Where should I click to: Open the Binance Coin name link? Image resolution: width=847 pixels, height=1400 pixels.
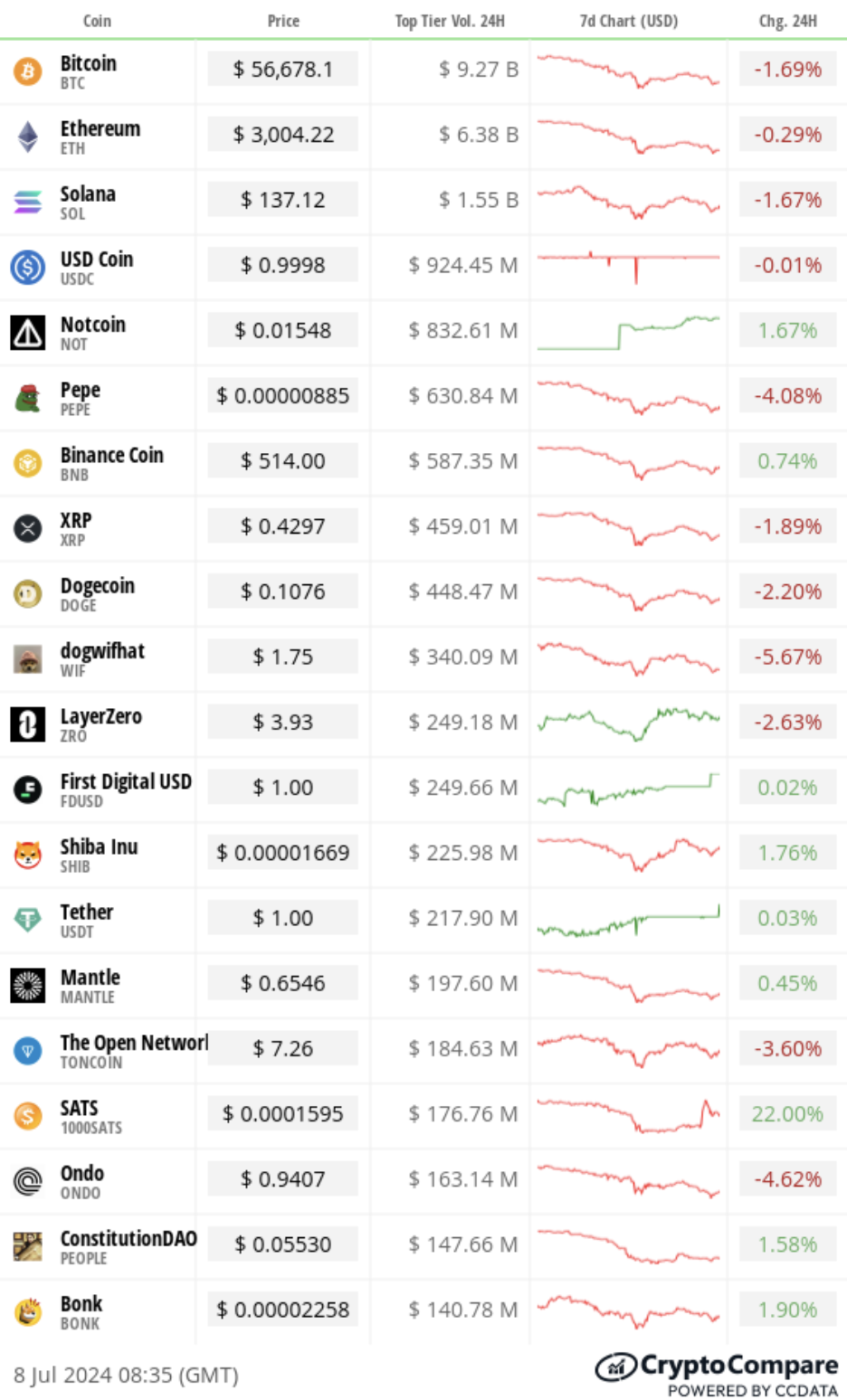tap(112, 455)
